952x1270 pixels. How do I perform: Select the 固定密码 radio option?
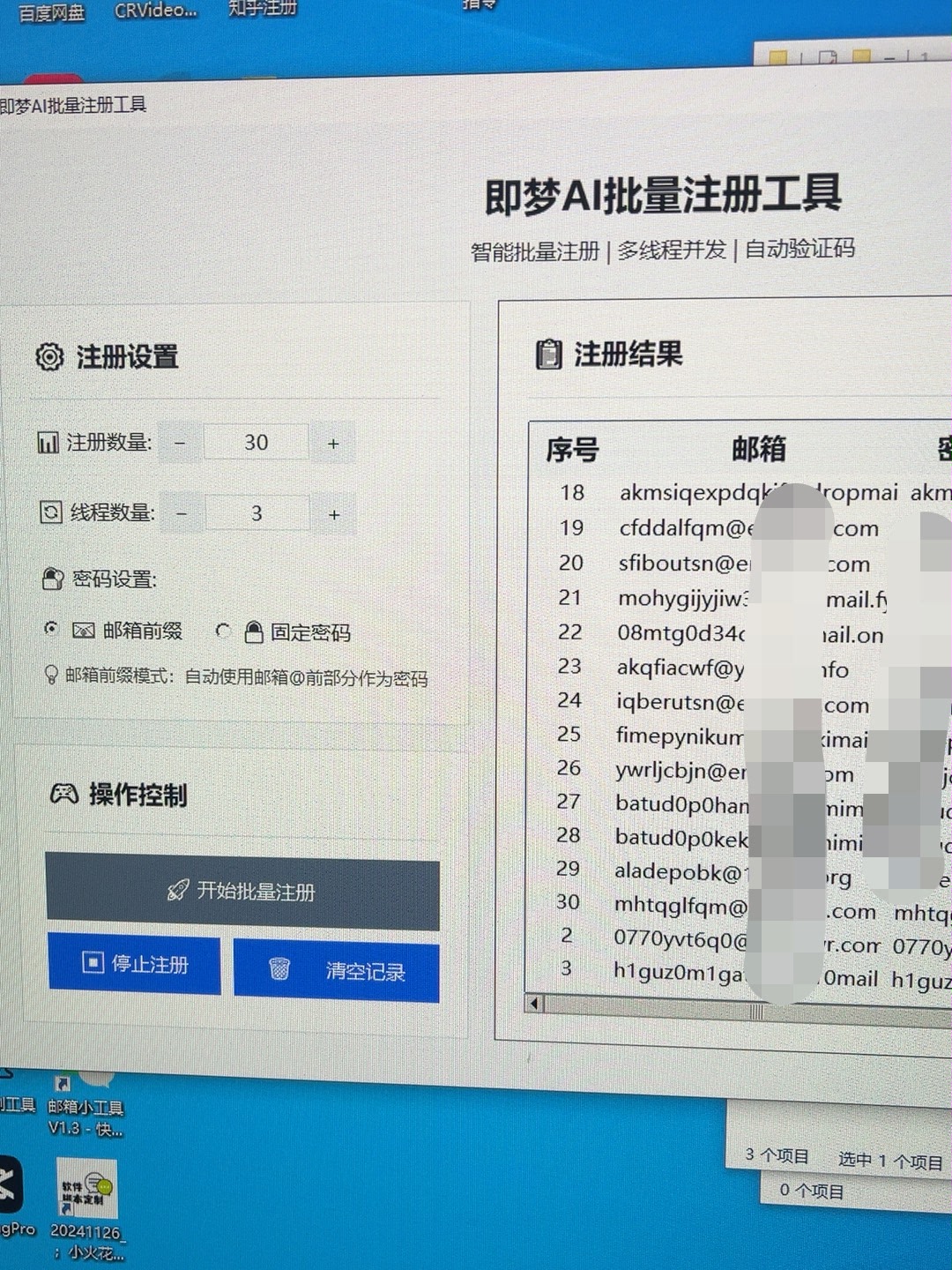(223, 631)
